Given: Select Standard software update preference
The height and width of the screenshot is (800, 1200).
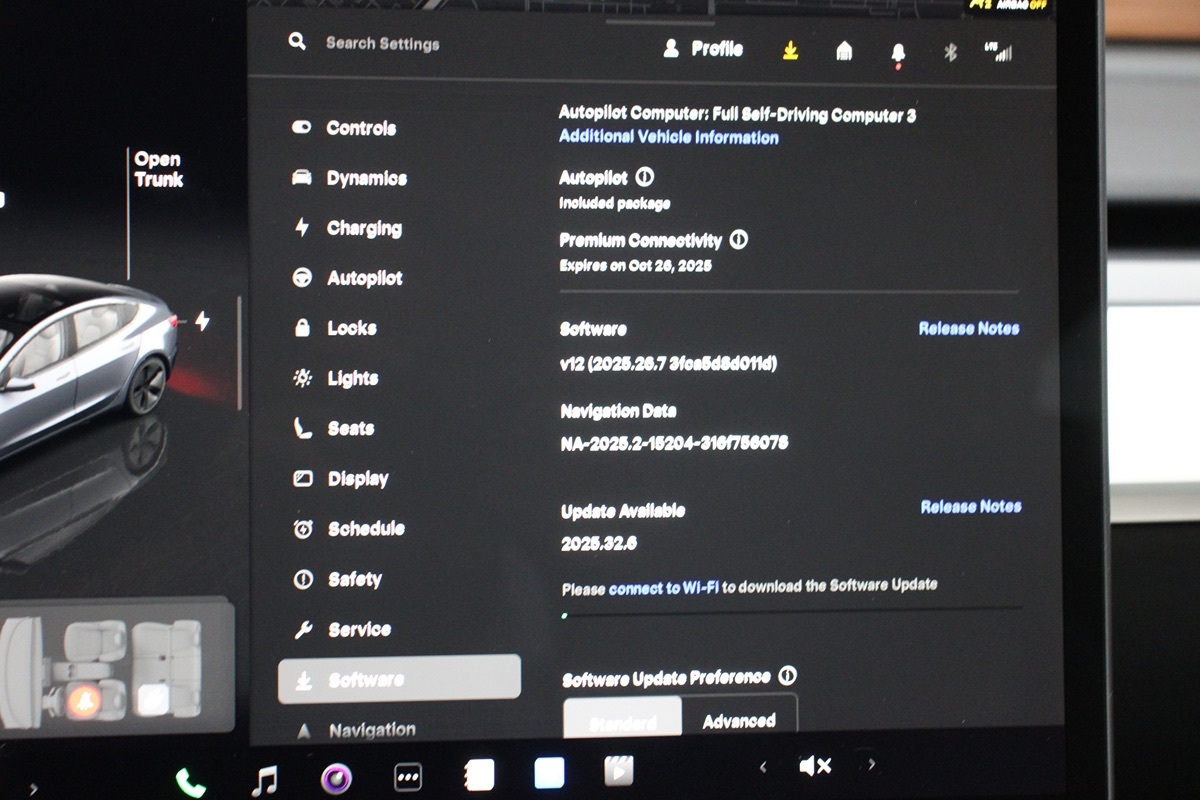Looking at the screenshot, I should (x=622, y=722).
